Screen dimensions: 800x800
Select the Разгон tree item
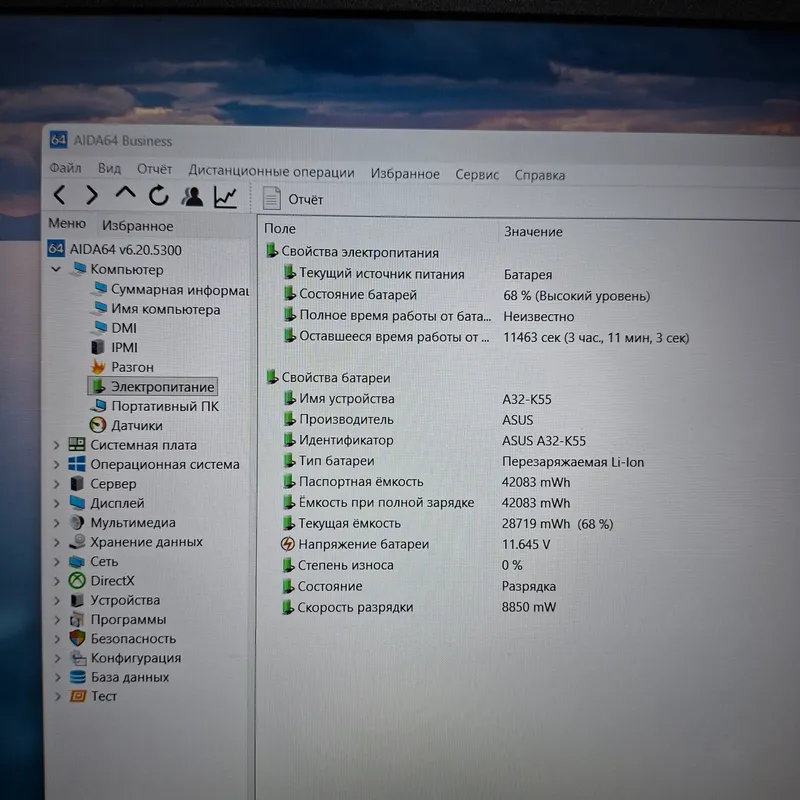point(122,367)
